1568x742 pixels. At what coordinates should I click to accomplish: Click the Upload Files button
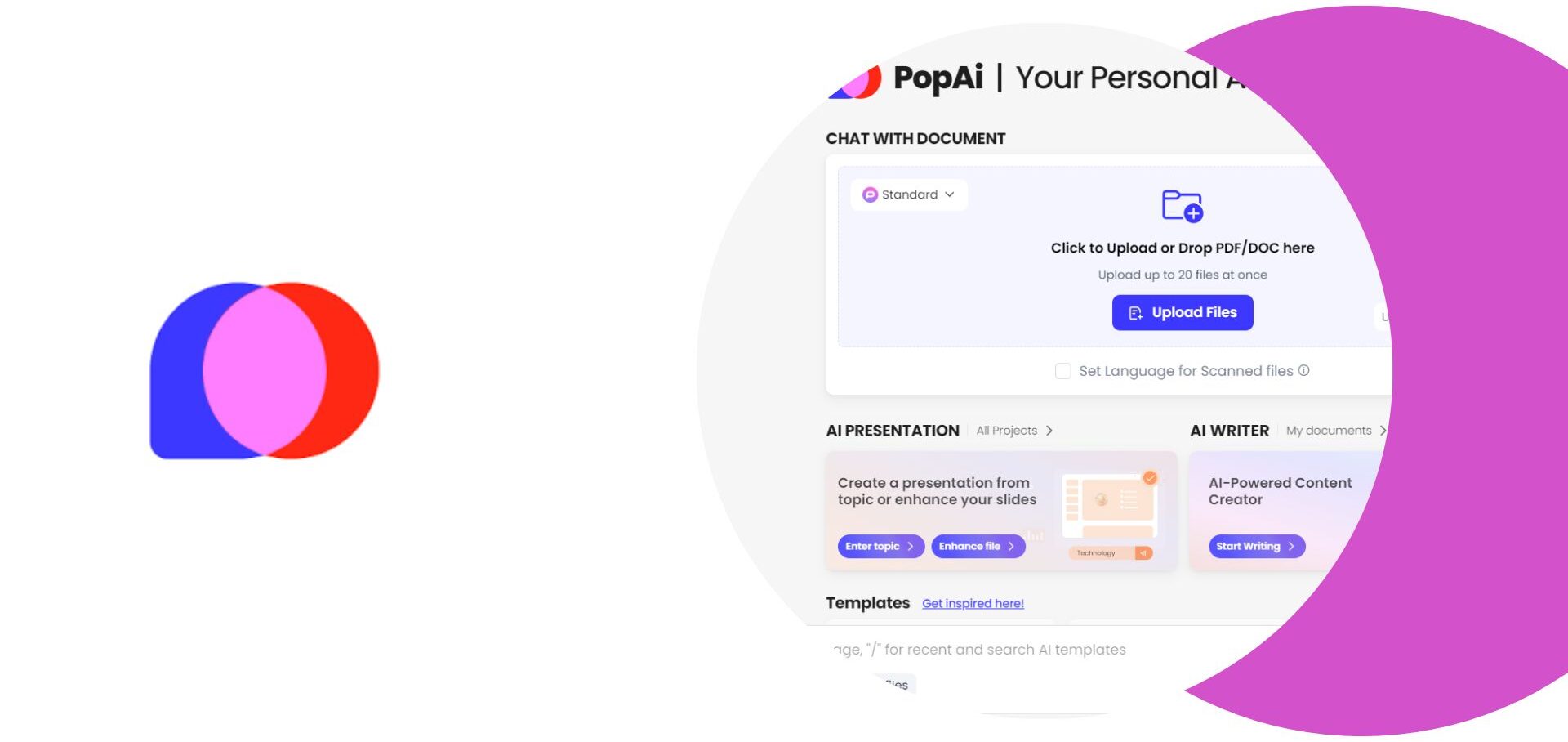[x=1183, y=312]
